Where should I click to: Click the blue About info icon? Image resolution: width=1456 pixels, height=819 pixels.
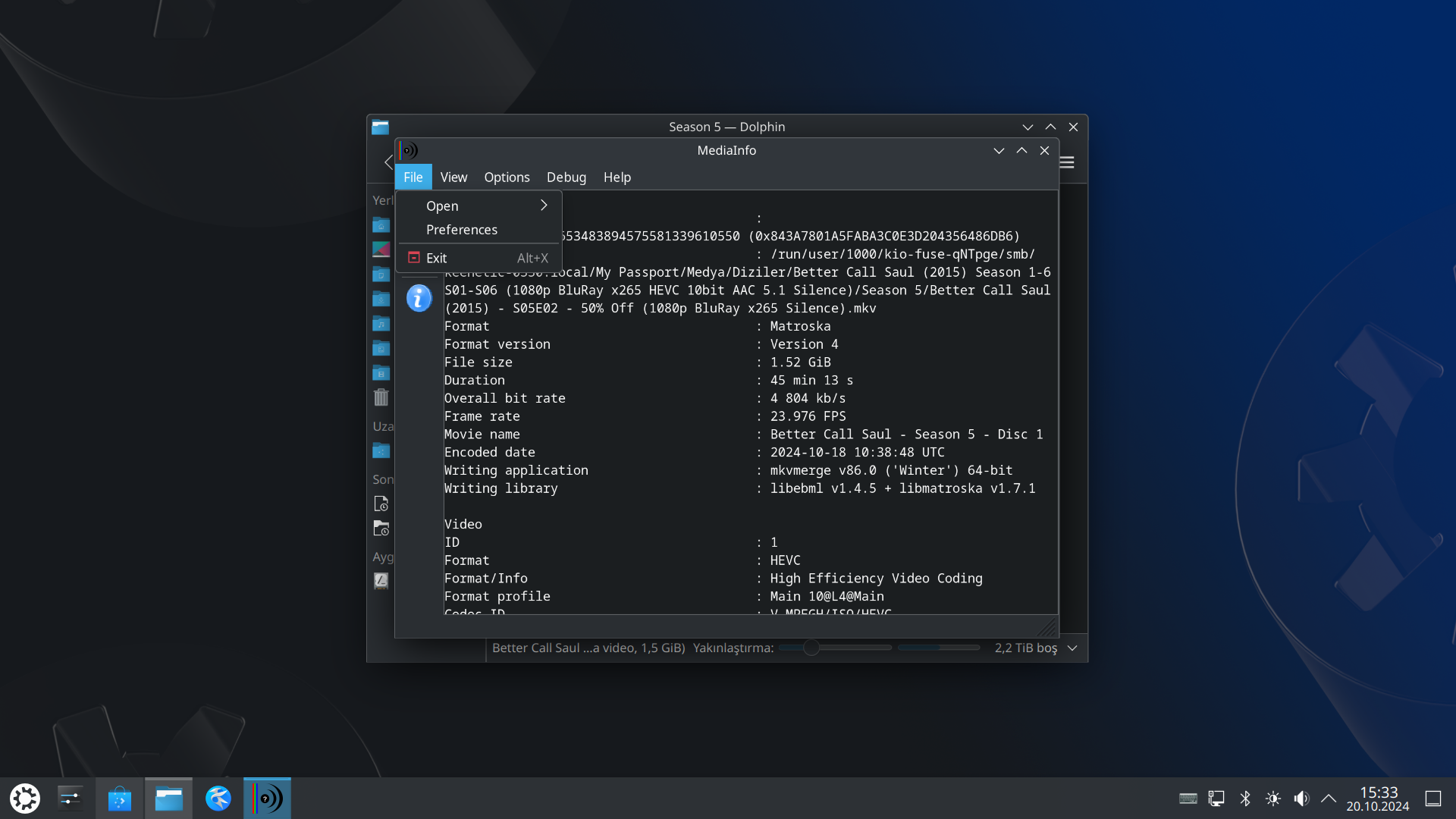click(x=419, y=298)
